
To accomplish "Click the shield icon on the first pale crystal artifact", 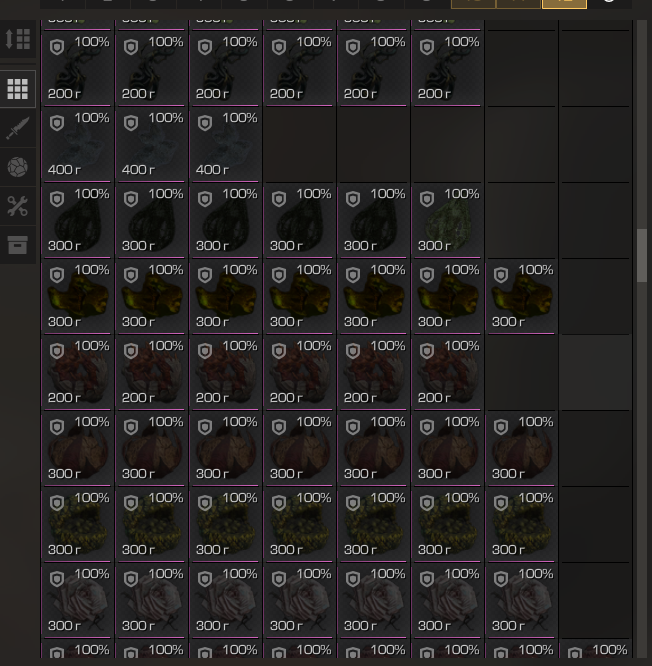I will tap(57, 123).
